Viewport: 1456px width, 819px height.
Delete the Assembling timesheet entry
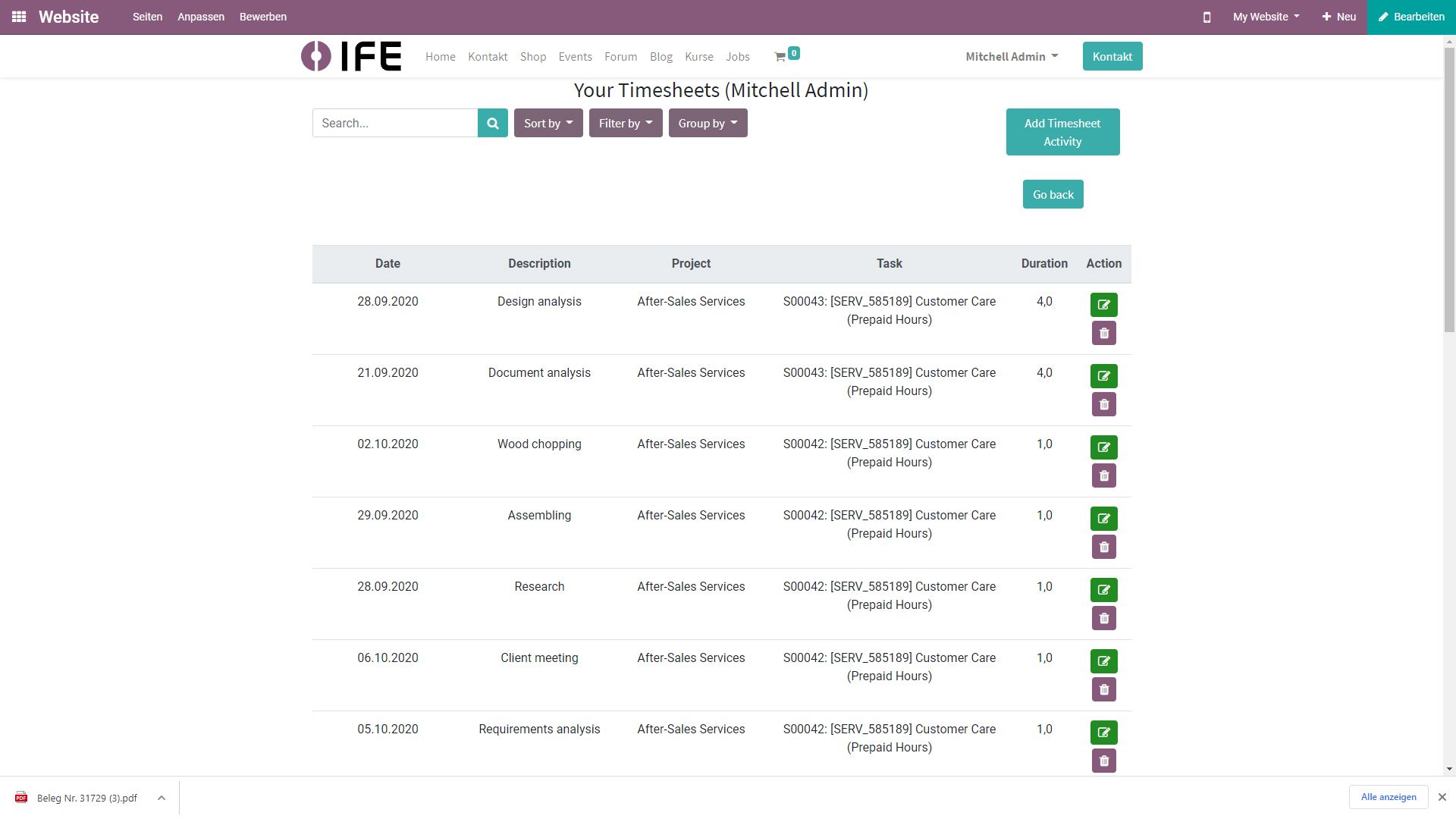tap(1103, 548)
